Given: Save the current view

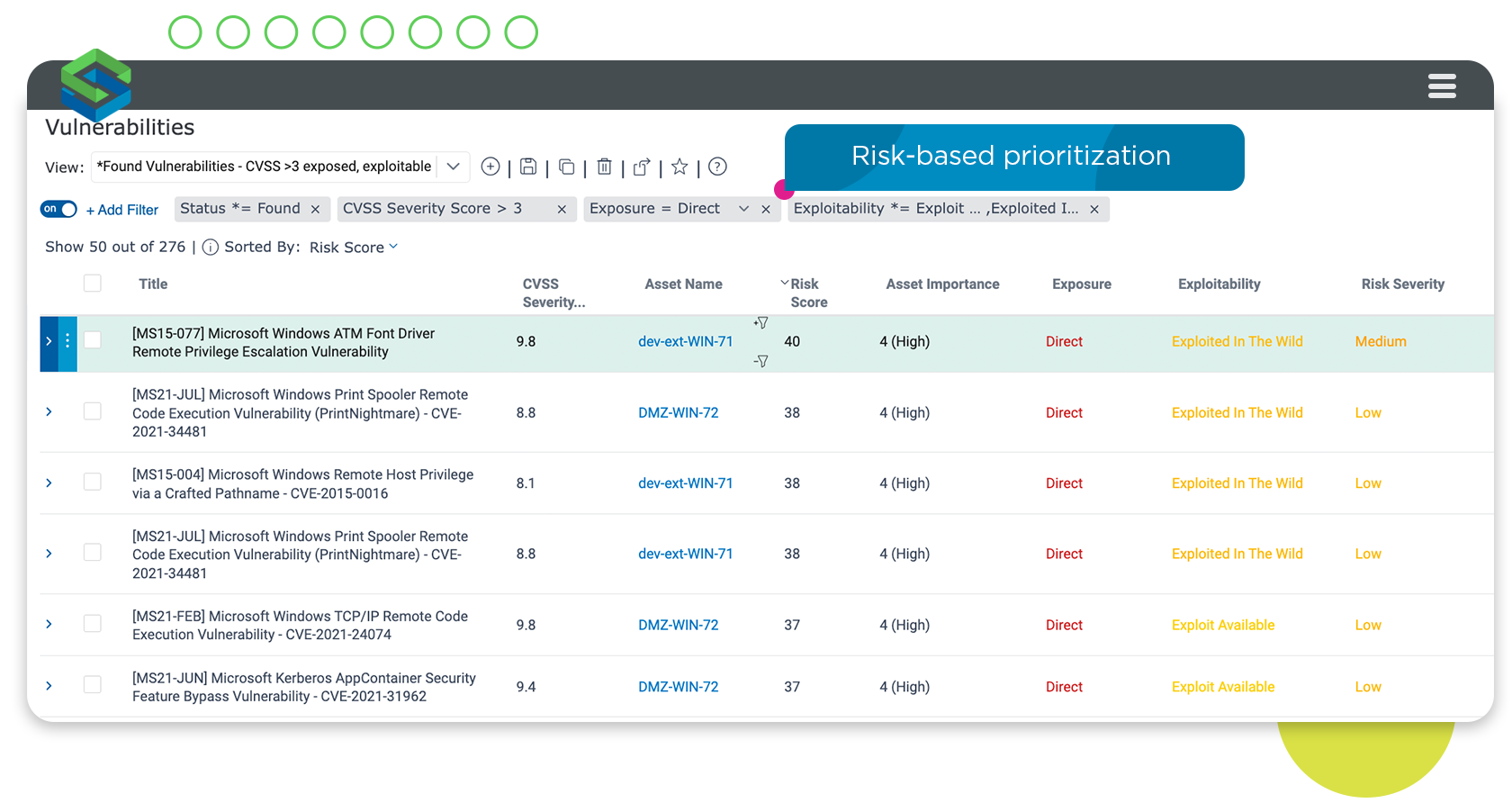Looking at the screenshot, I should coord(528,167).
